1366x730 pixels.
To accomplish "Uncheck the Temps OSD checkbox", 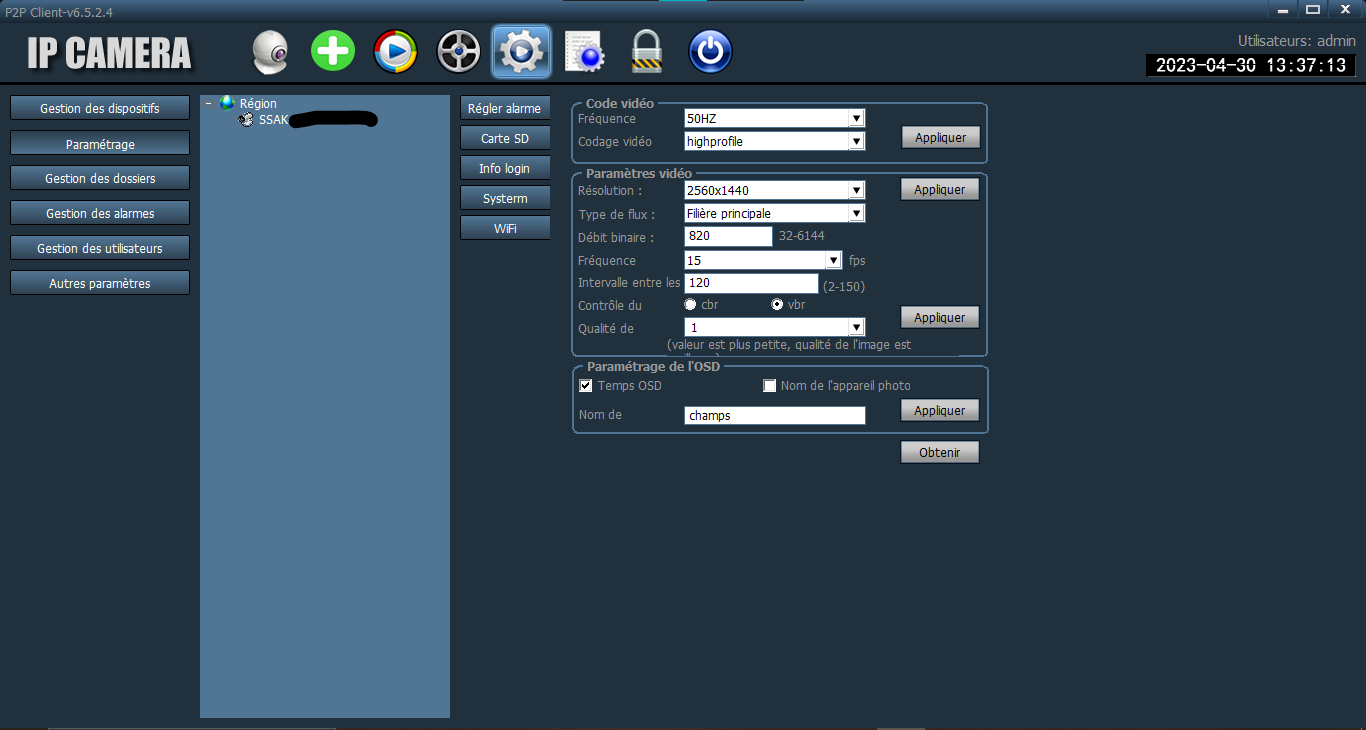I will [x=586, y=386].
